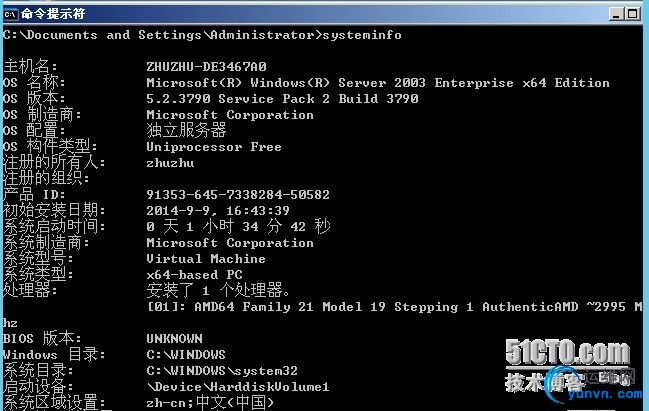Click the C:\WINDOWS\system32 path
Image resolution: width=649 pixels, height=411 pixels.
click(222, 371)
